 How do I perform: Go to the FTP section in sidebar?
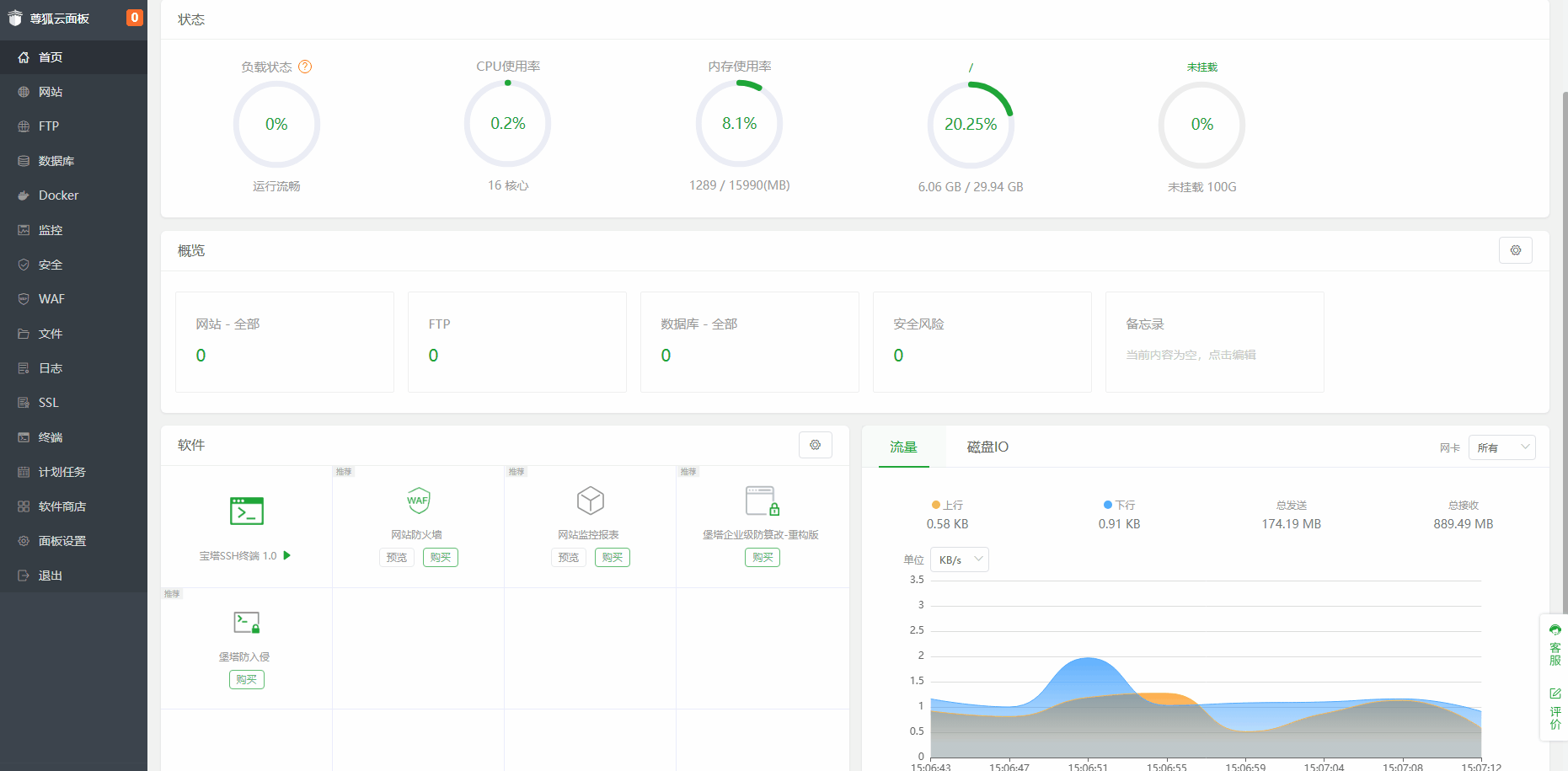(x=73, y=126)
